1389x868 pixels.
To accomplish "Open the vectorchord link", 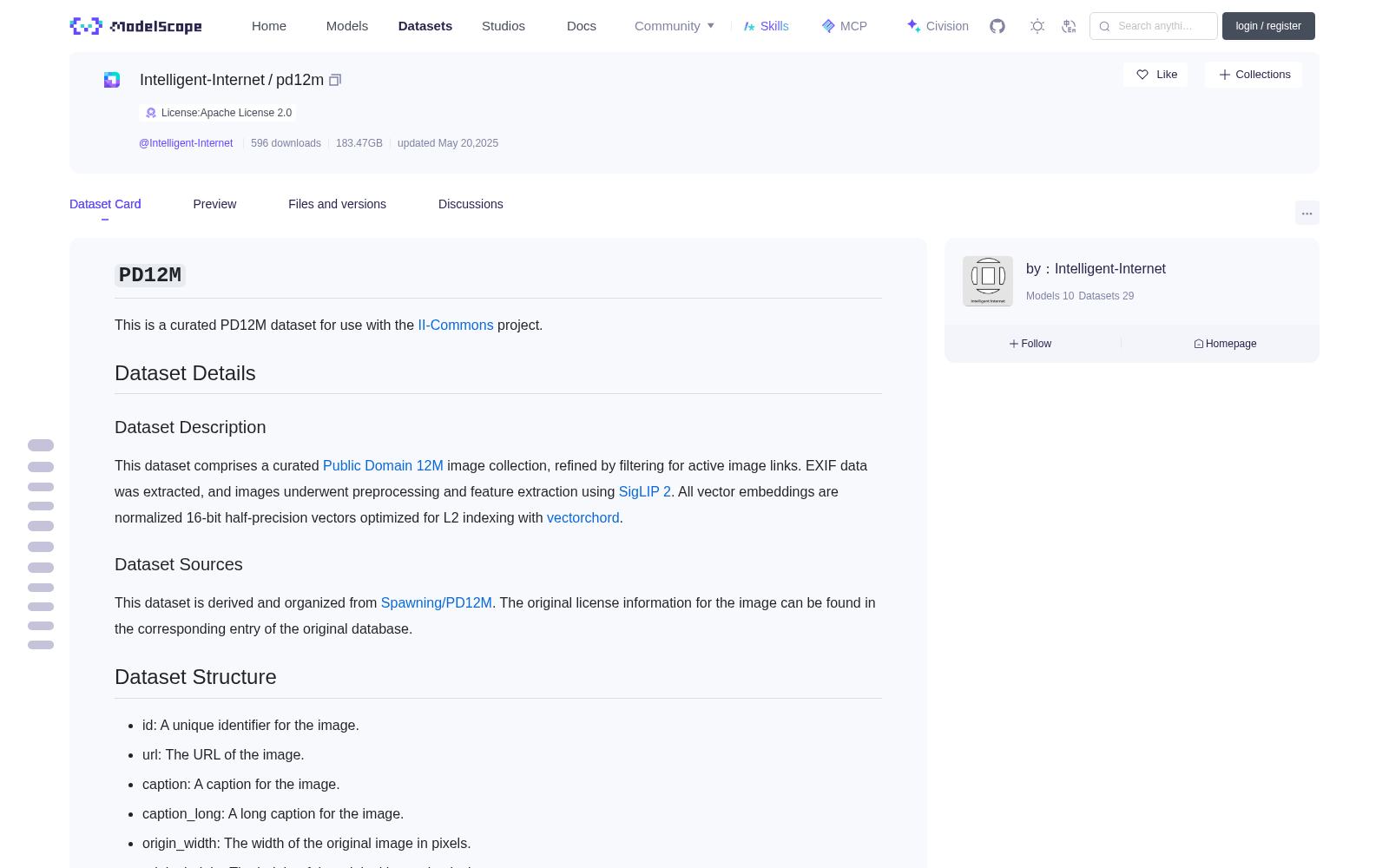I will coord(583,517).
